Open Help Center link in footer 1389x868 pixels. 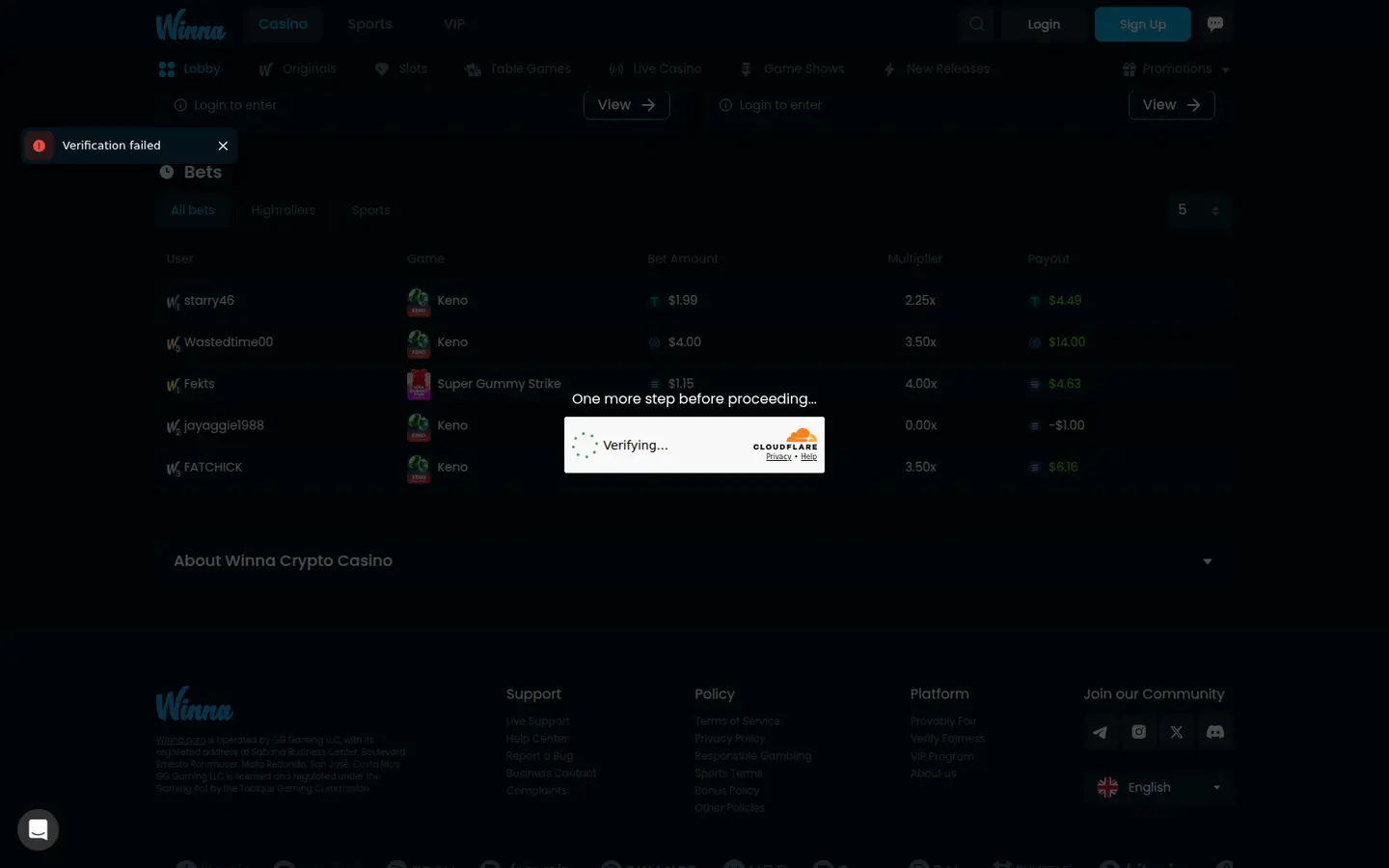click(x=536, y=739)
